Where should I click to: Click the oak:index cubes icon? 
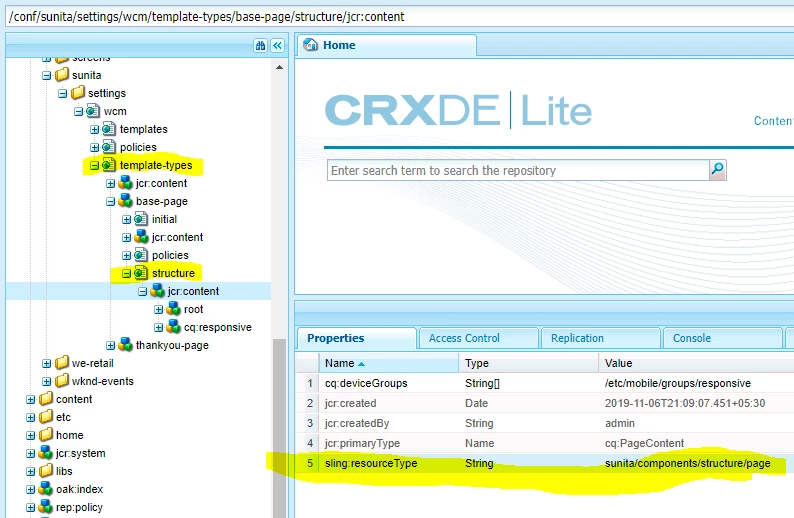[46, 489]
